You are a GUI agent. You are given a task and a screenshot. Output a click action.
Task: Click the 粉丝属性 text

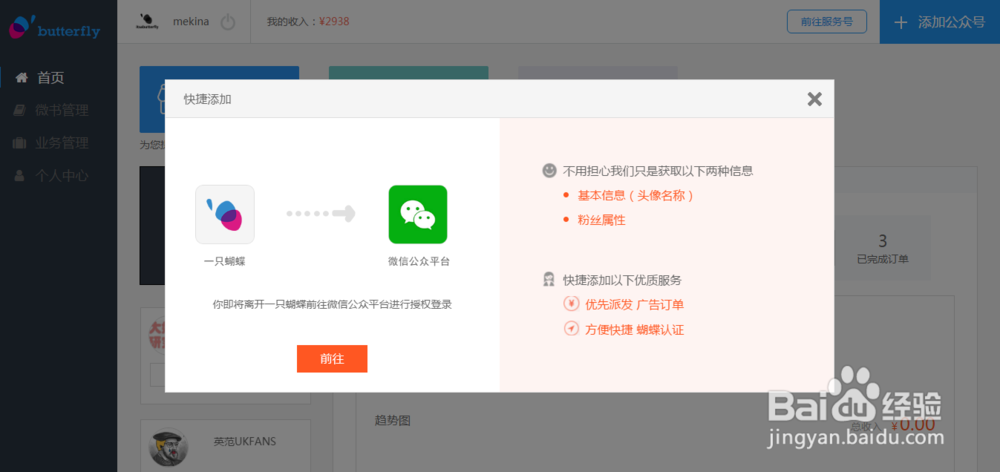click(601, 220)
